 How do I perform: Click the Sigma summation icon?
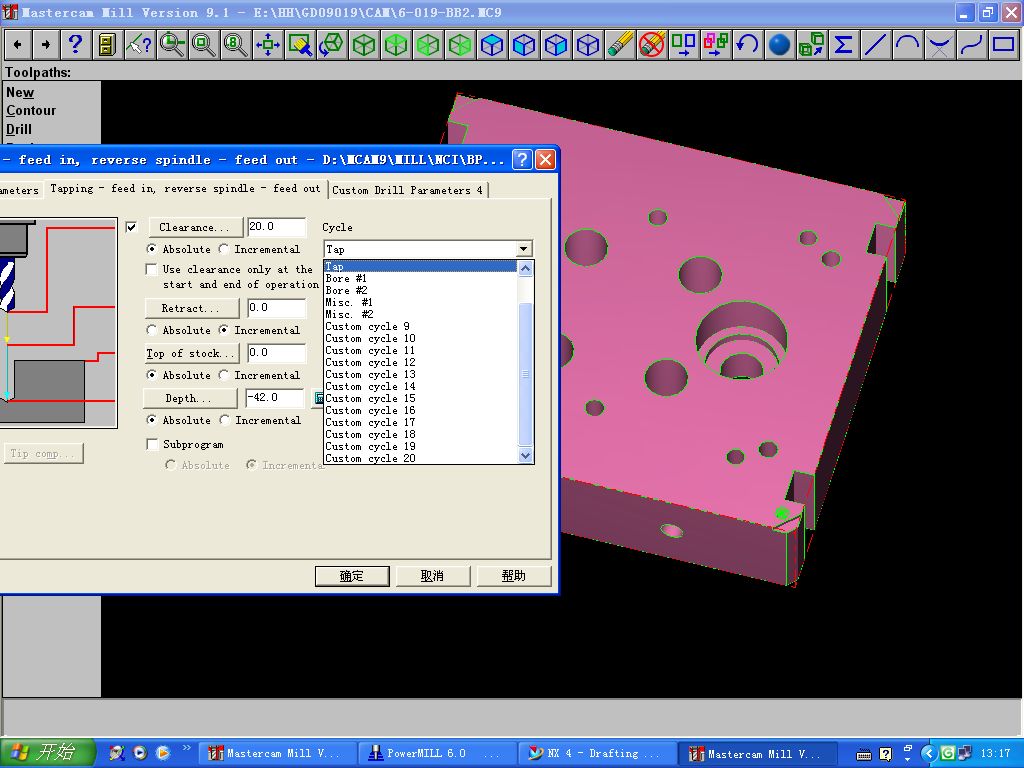843,45
